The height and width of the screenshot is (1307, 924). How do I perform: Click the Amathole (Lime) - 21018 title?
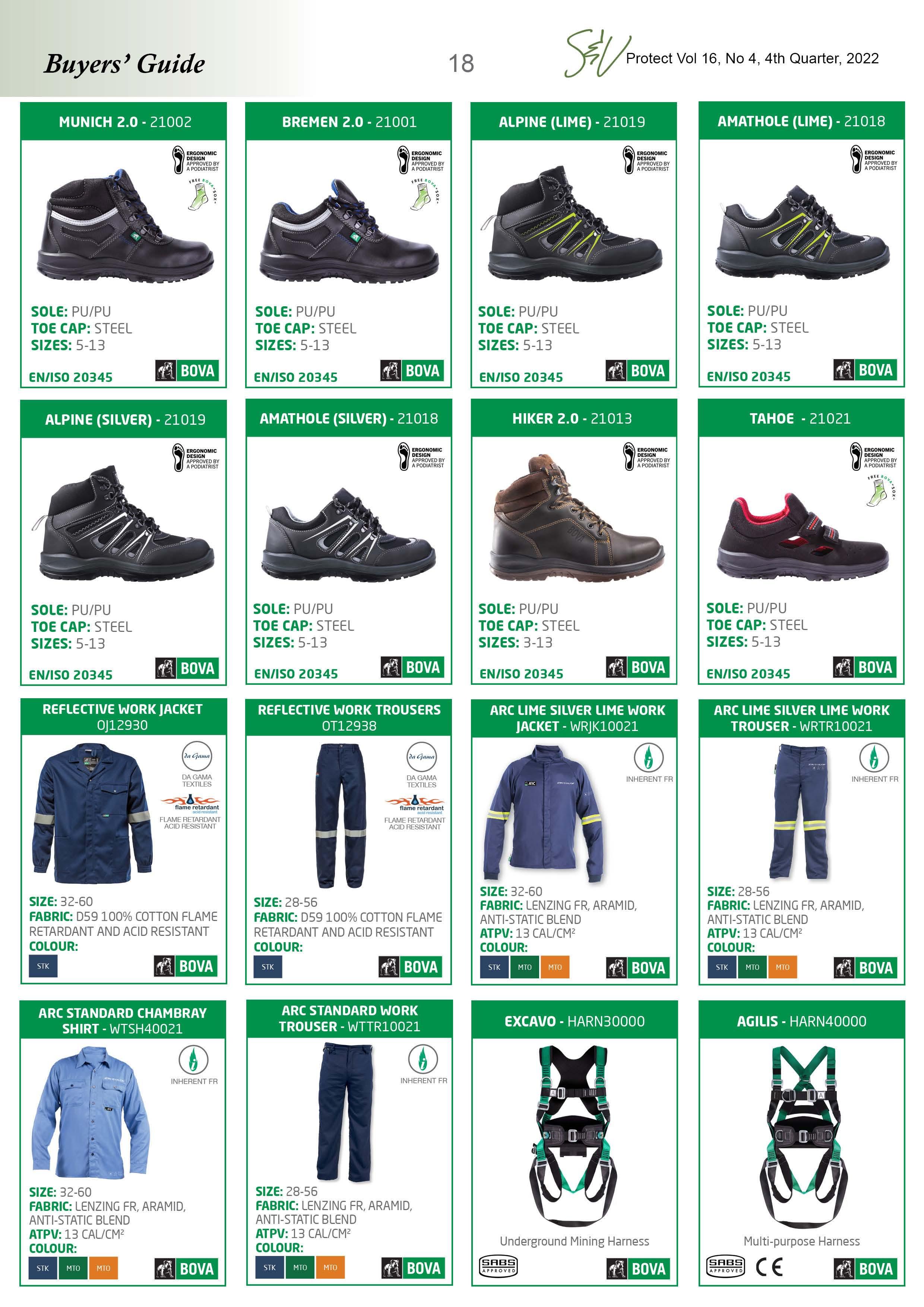tap(801, 121)
